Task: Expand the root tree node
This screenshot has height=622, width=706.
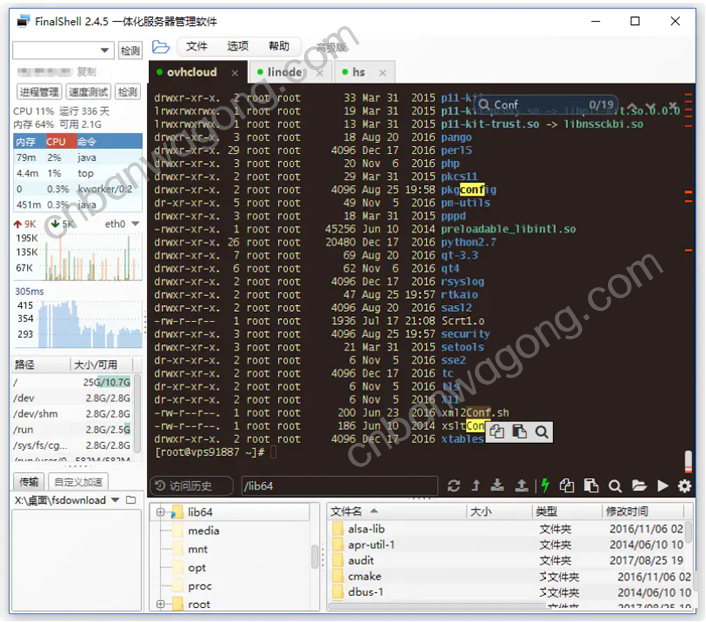Action: coord(160,604)
